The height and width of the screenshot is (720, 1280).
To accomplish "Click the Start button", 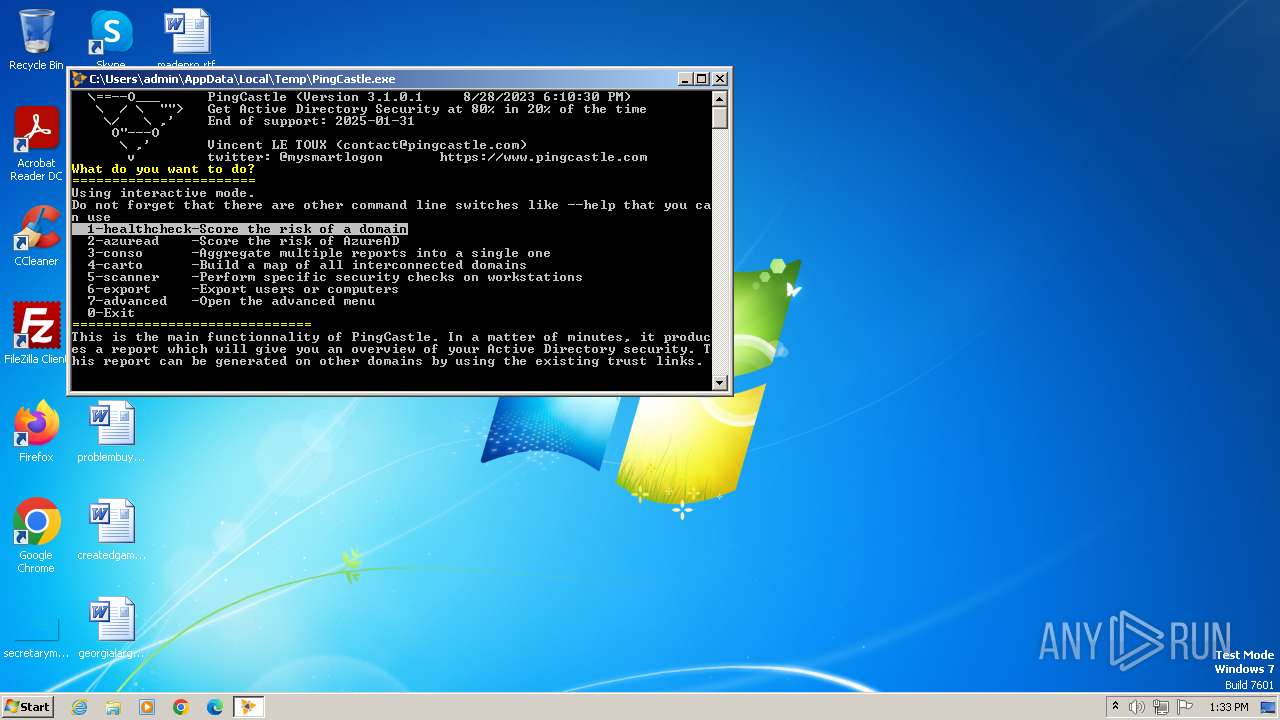I will click(27, 707).
